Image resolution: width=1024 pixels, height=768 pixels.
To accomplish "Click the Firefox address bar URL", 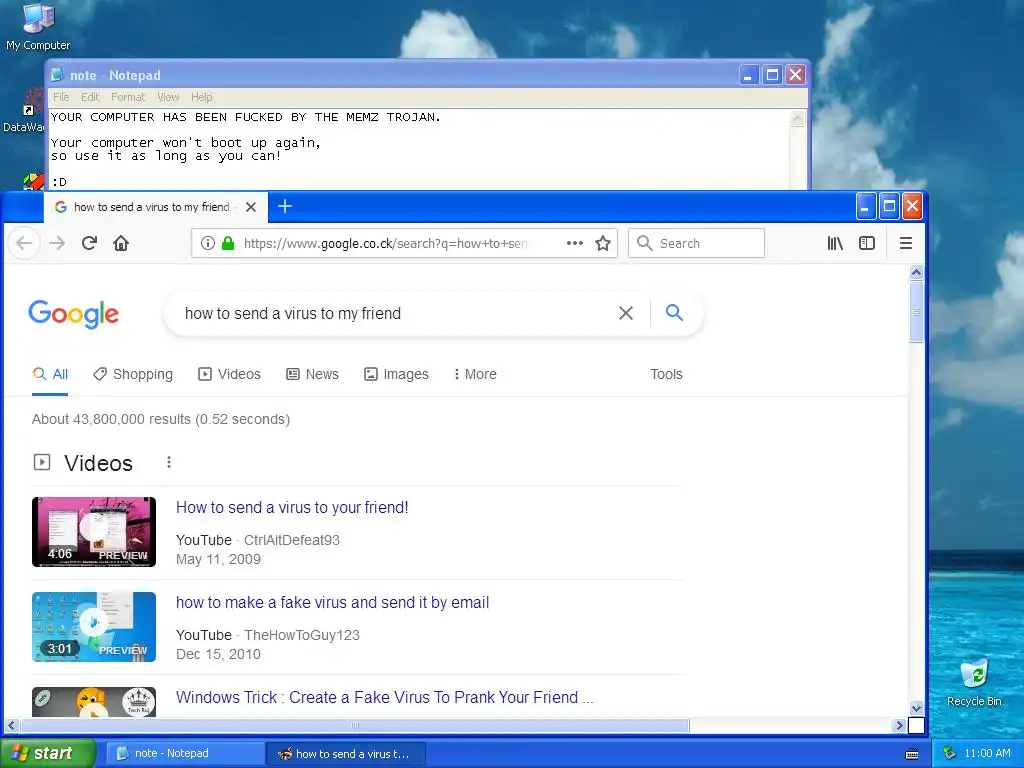I will click(x=385, y=244).
